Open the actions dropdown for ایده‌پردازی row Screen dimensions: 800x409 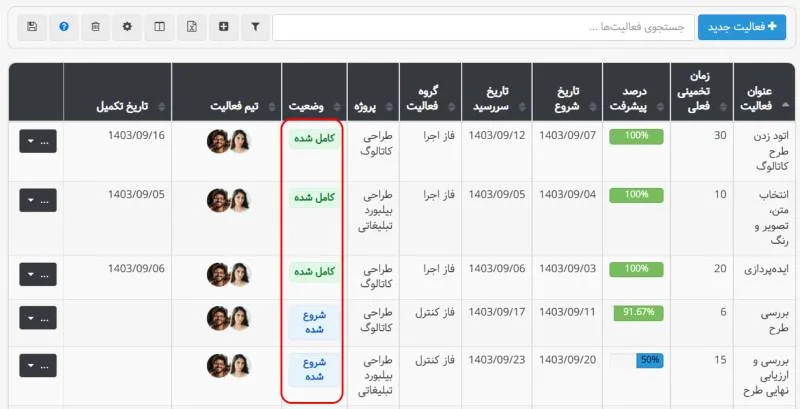(x=38, y=274)
